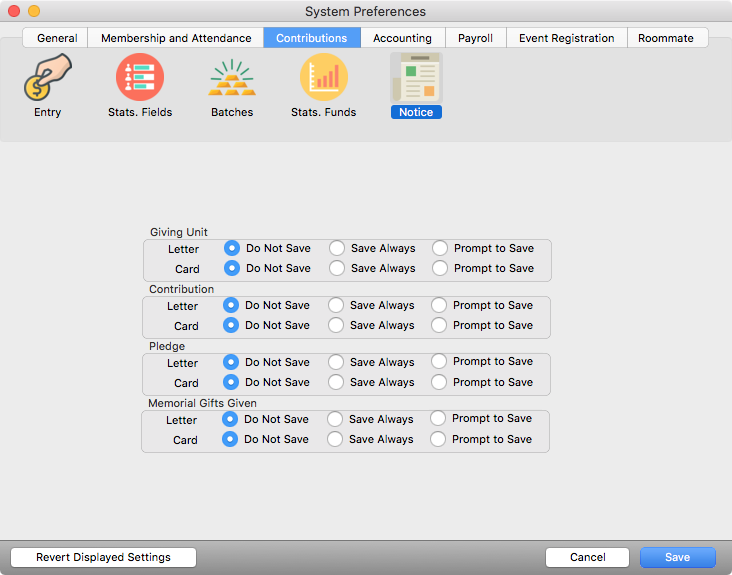This screenshot has height=575, width=732.
Task: Open the Membership and Attendance tab
Action: pos(176,38)
